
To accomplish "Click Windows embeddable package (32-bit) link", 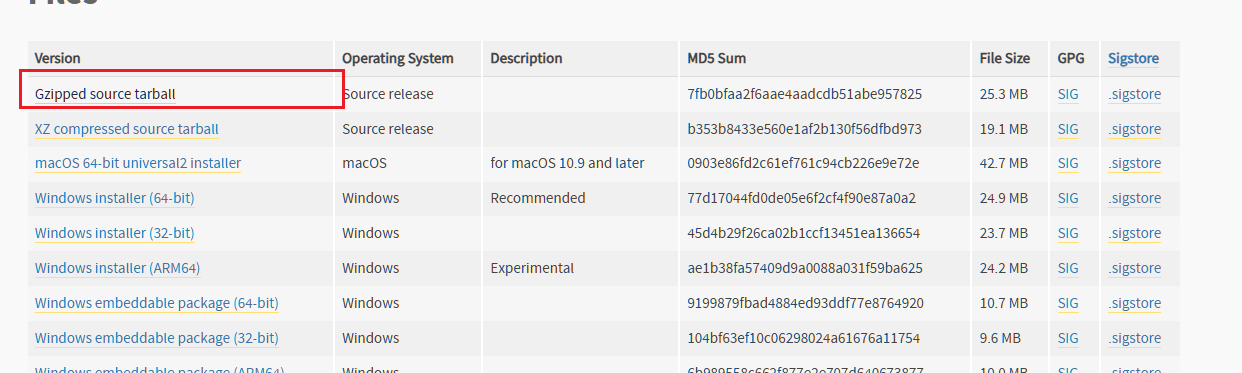I will click(157, 338).
